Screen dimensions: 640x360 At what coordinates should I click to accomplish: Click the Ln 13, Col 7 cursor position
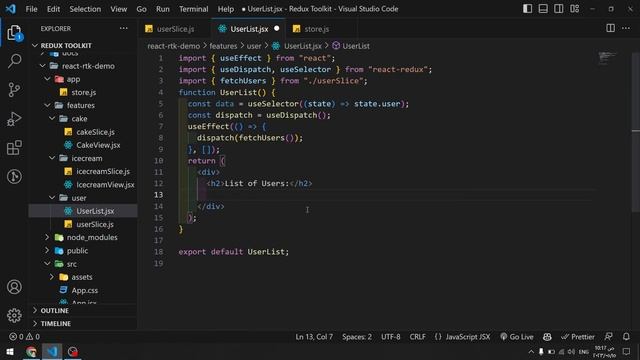coord(314,337)
